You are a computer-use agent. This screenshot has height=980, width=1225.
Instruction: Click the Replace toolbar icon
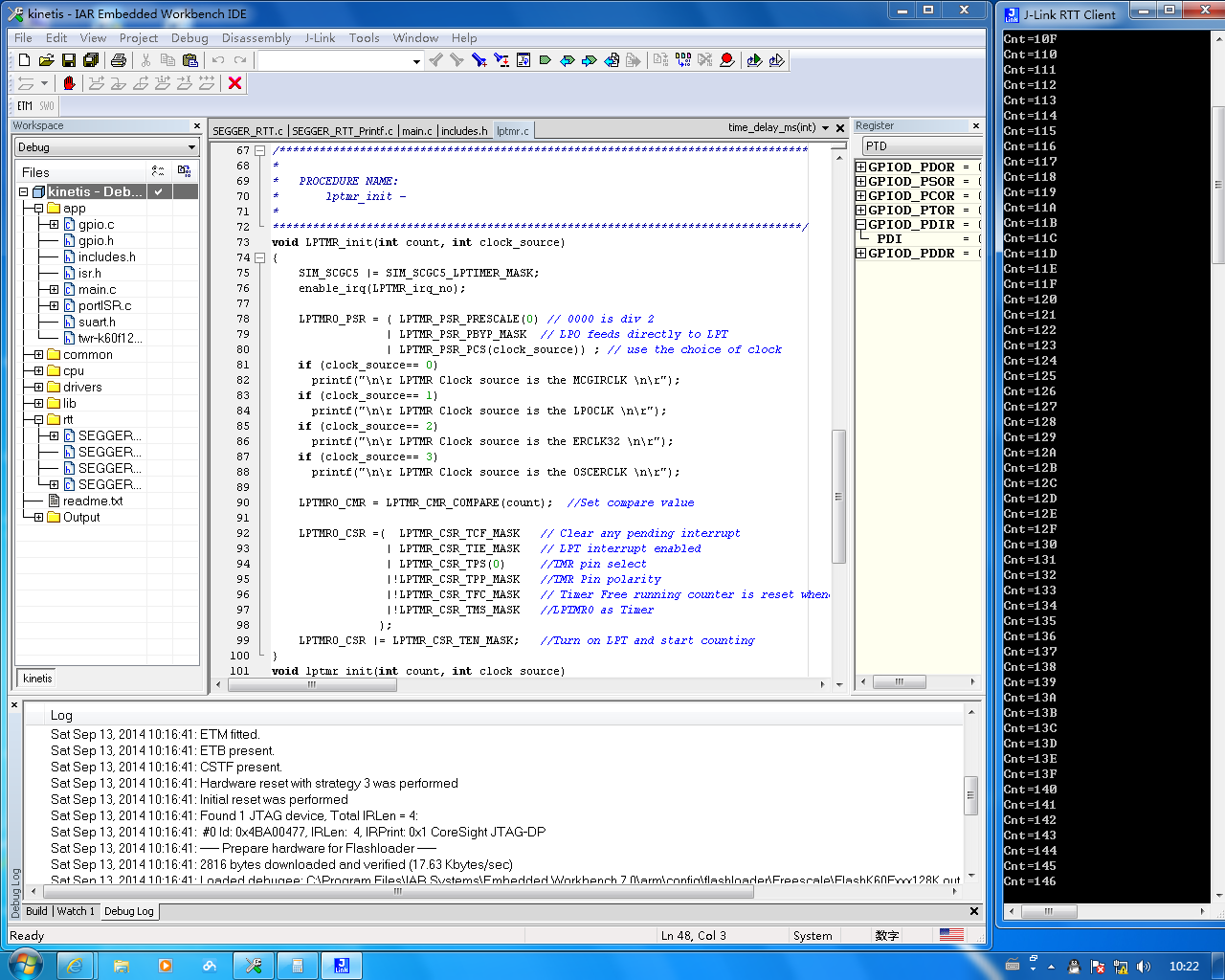point(501,60)
